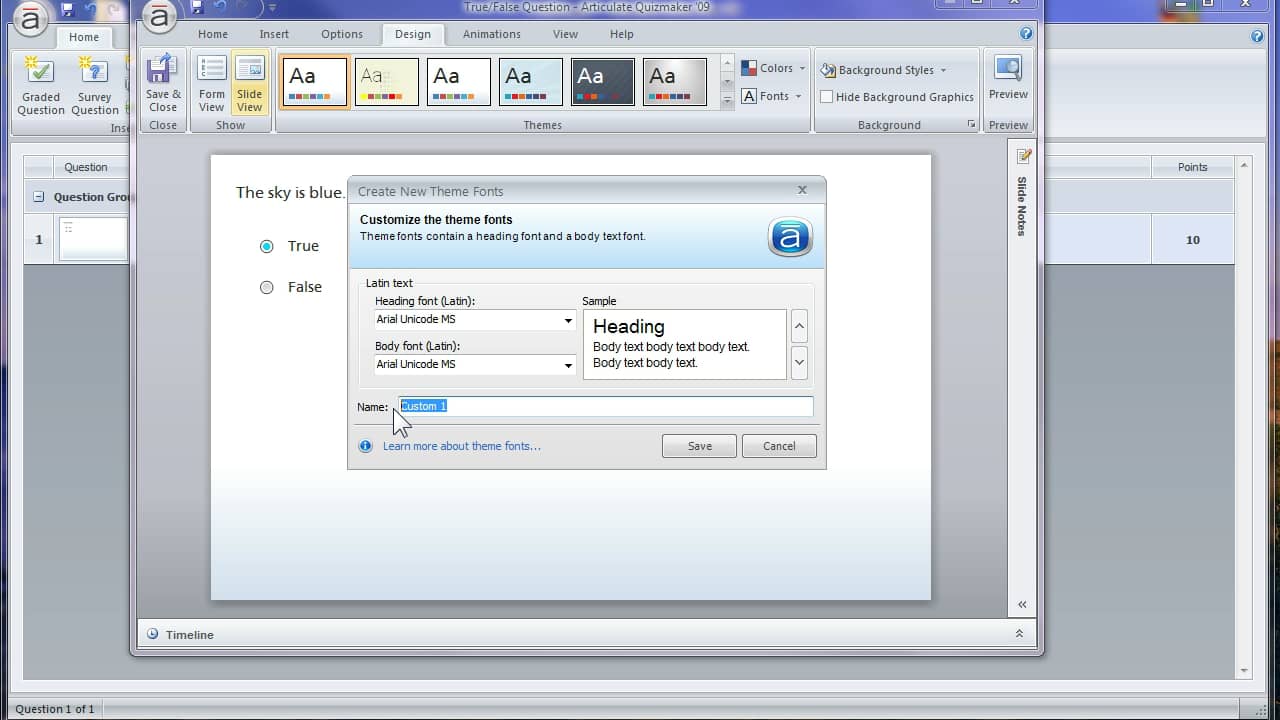Open the Home tab in the question window
1280x720 pixels.
click(213, 34)
